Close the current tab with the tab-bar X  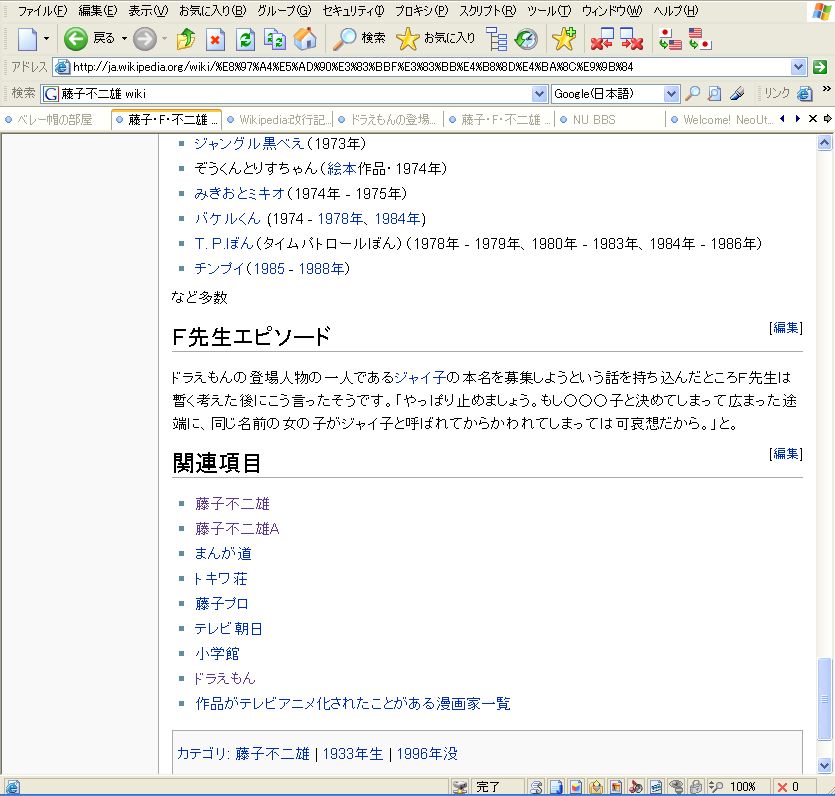(x=813, y=119)
